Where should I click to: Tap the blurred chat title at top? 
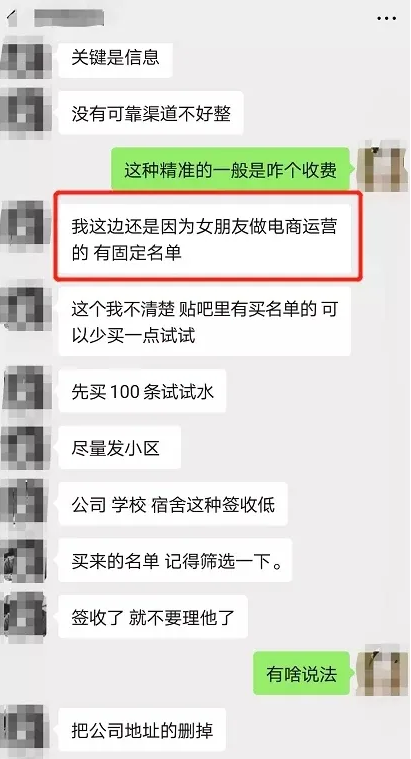69,18
